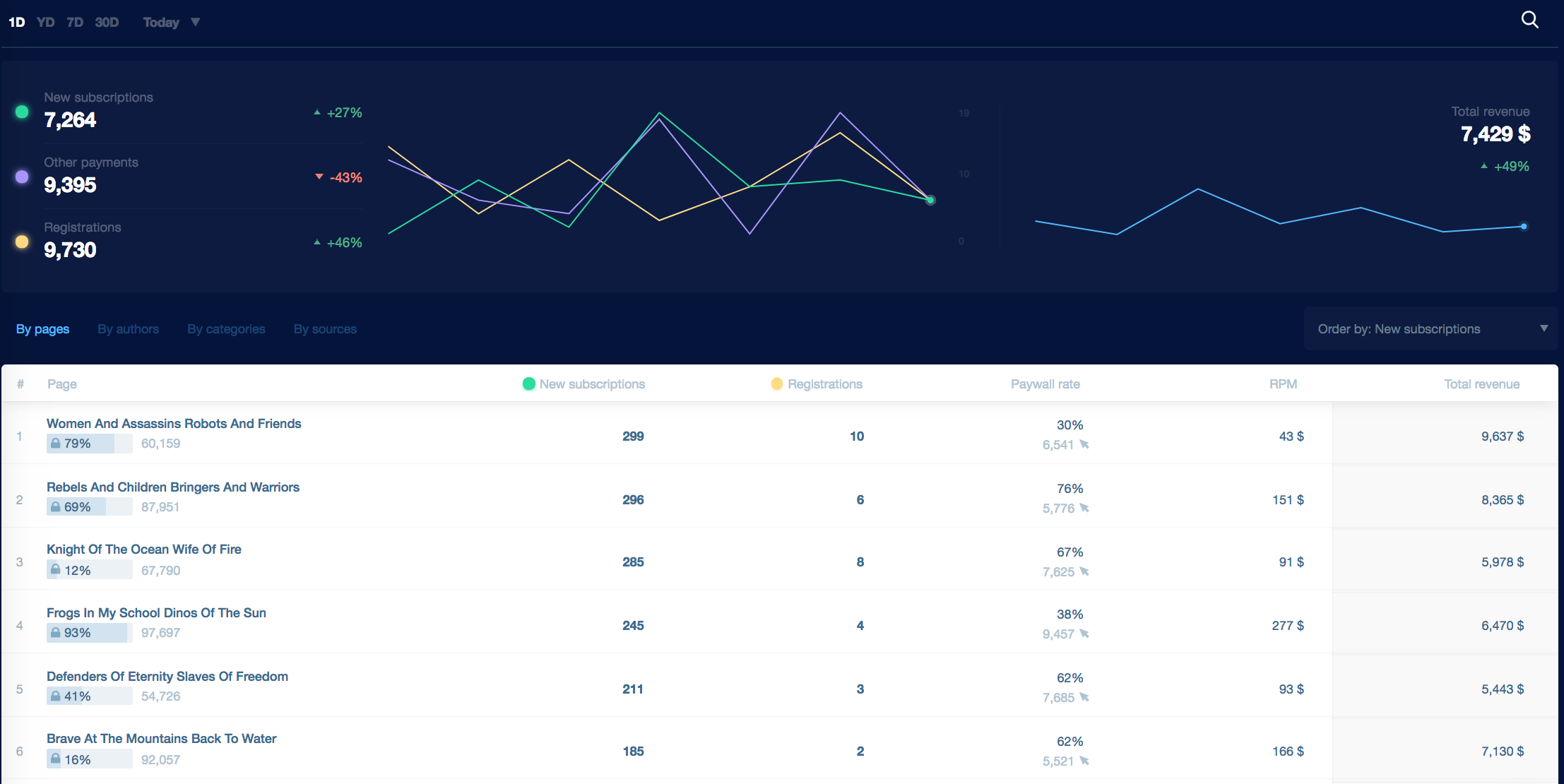
Task: Select the 7D time range
Action: coord(75,23)
